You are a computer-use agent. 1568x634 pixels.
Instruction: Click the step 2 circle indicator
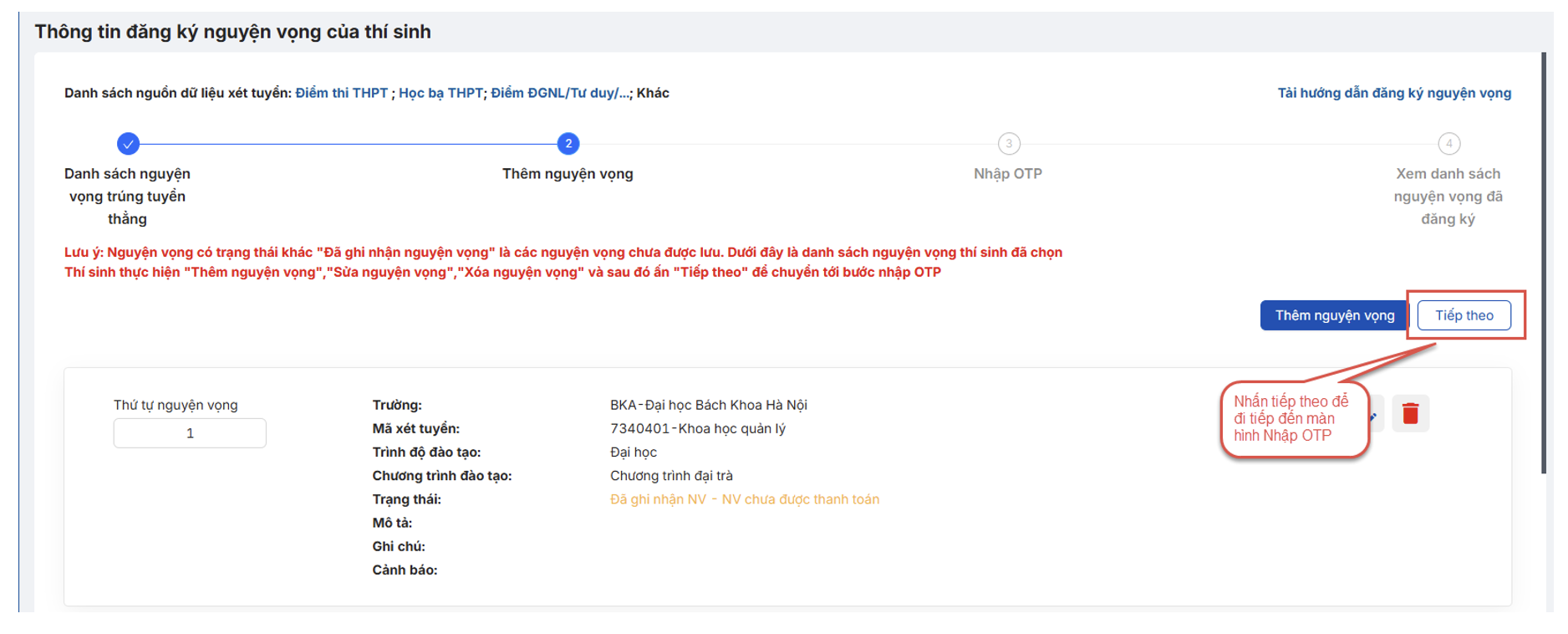pos(568,144)
